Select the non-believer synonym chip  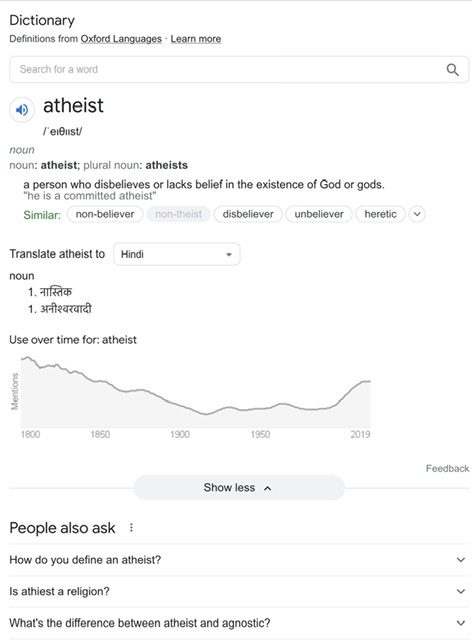[105, 214]
